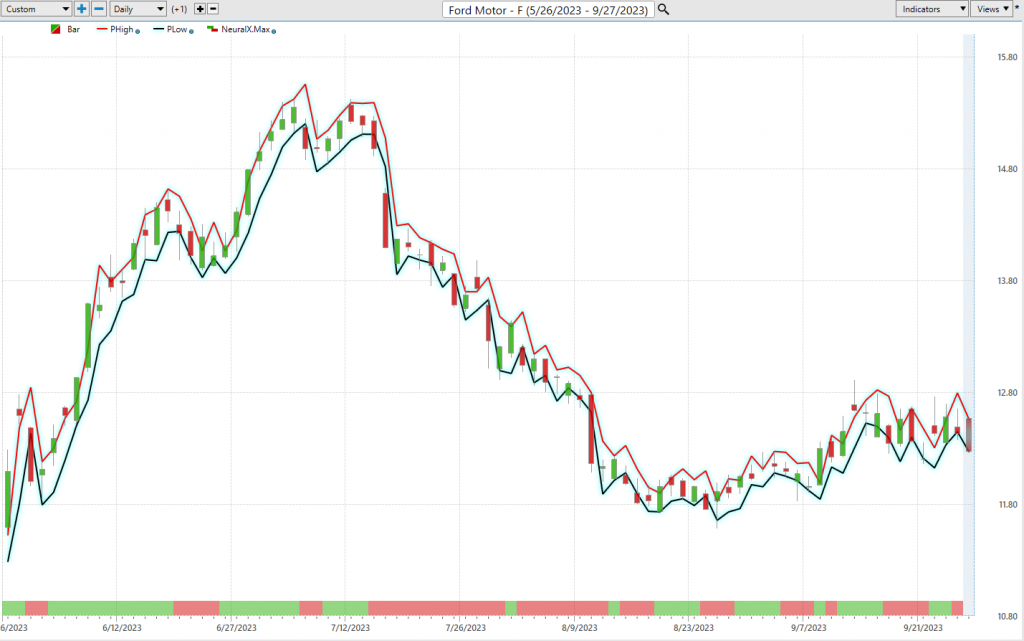This screenshot has height=641, width=1024.
Task: Select the PHigh legend label
Action: click(x=121, y=29)
